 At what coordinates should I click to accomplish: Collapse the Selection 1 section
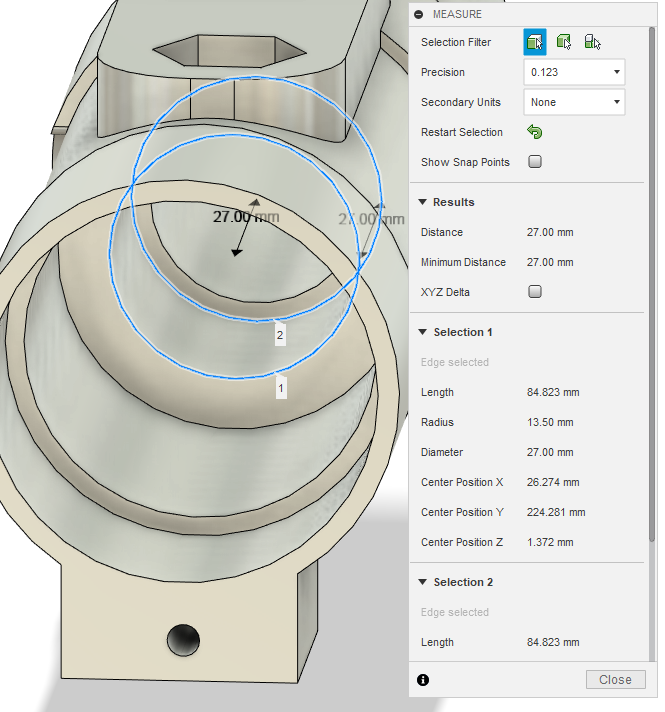click(x=422, y=332)
